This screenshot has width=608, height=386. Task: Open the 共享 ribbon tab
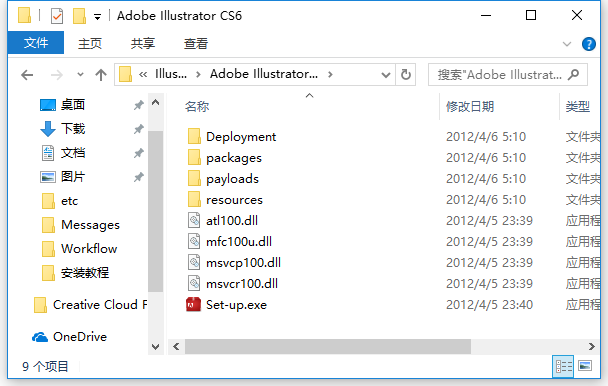(x=143, y=43)
